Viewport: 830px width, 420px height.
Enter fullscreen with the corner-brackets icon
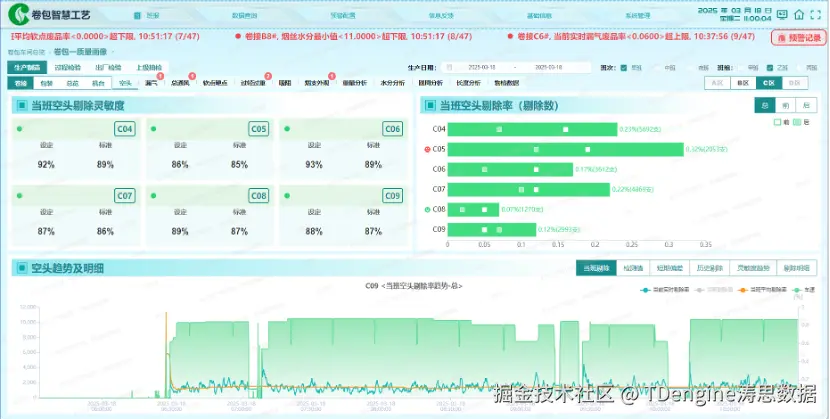(816, 14)
